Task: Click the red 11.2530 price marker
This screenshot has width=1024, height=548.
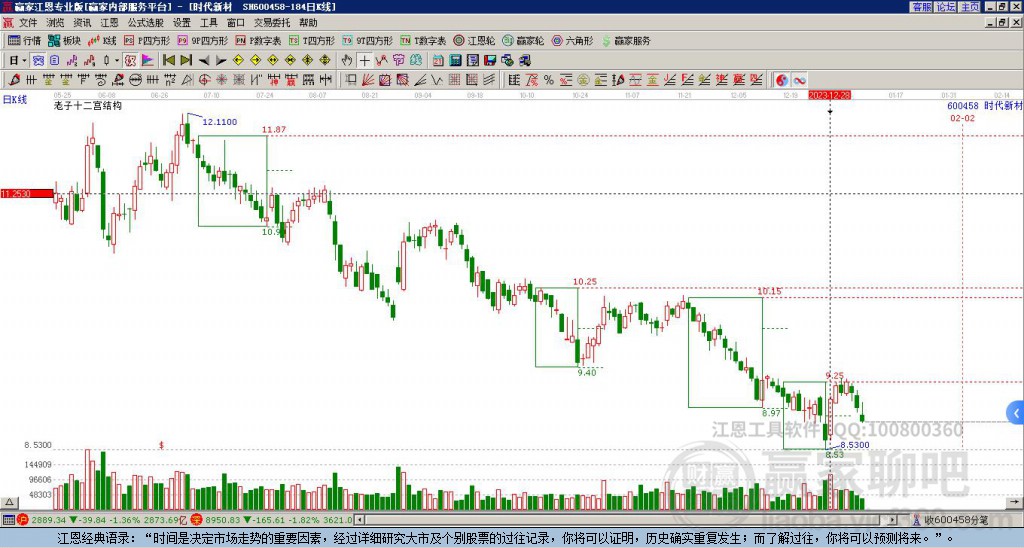Action: pyautogui.click(x=27, y=193)
